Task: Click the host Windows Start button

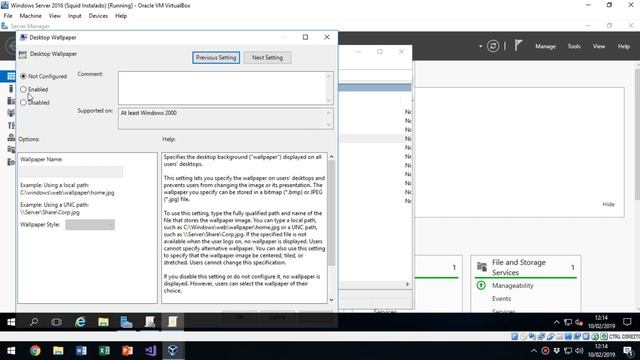Action: tap(11, 351)
